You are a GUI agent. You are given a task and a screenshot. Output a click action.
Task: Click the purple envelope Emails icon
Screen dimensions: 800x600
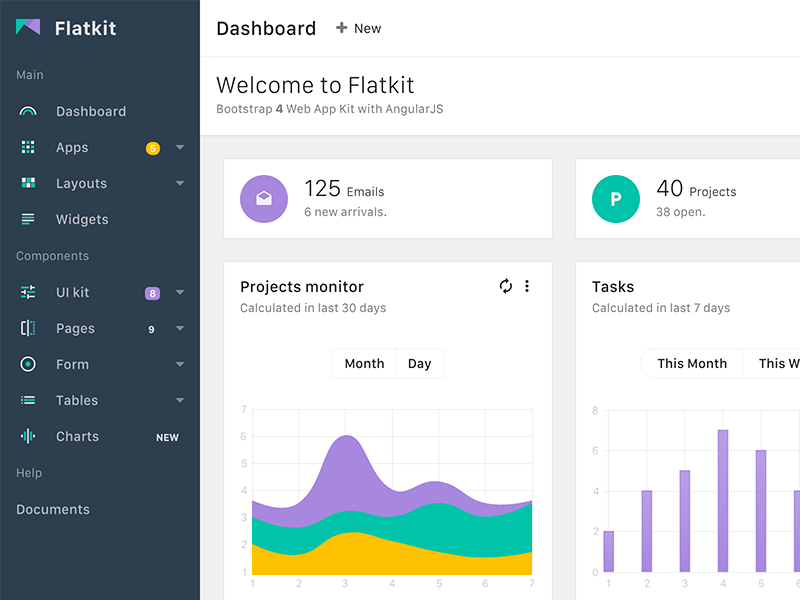(x=263, y=198)
